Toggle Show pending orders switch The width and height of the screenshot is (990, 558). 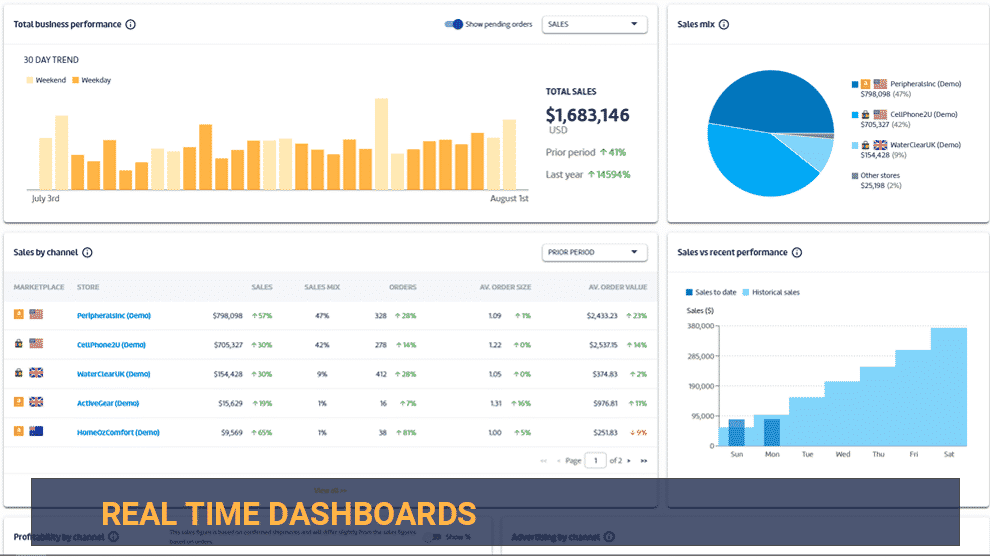click(453, 24)
